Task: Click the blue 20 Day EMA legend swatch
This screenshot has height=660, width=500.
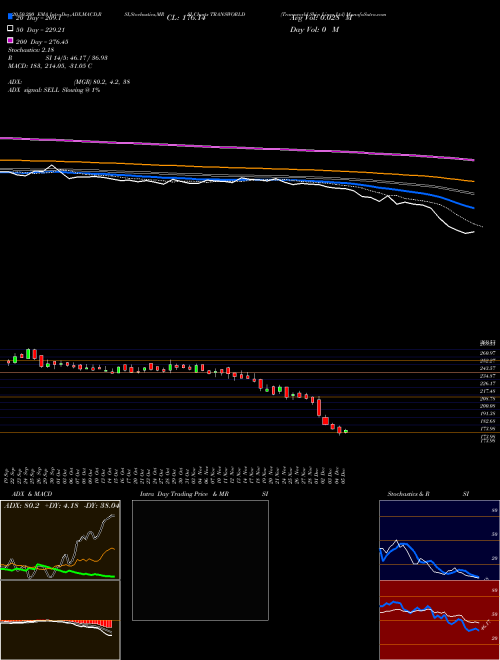Action: 11,16
